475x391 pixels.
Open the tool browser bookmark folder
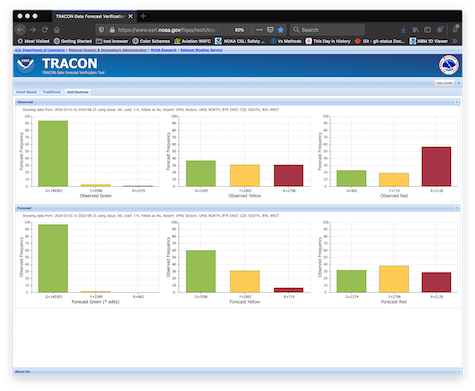pyautogui.click(x=112, y=41)
